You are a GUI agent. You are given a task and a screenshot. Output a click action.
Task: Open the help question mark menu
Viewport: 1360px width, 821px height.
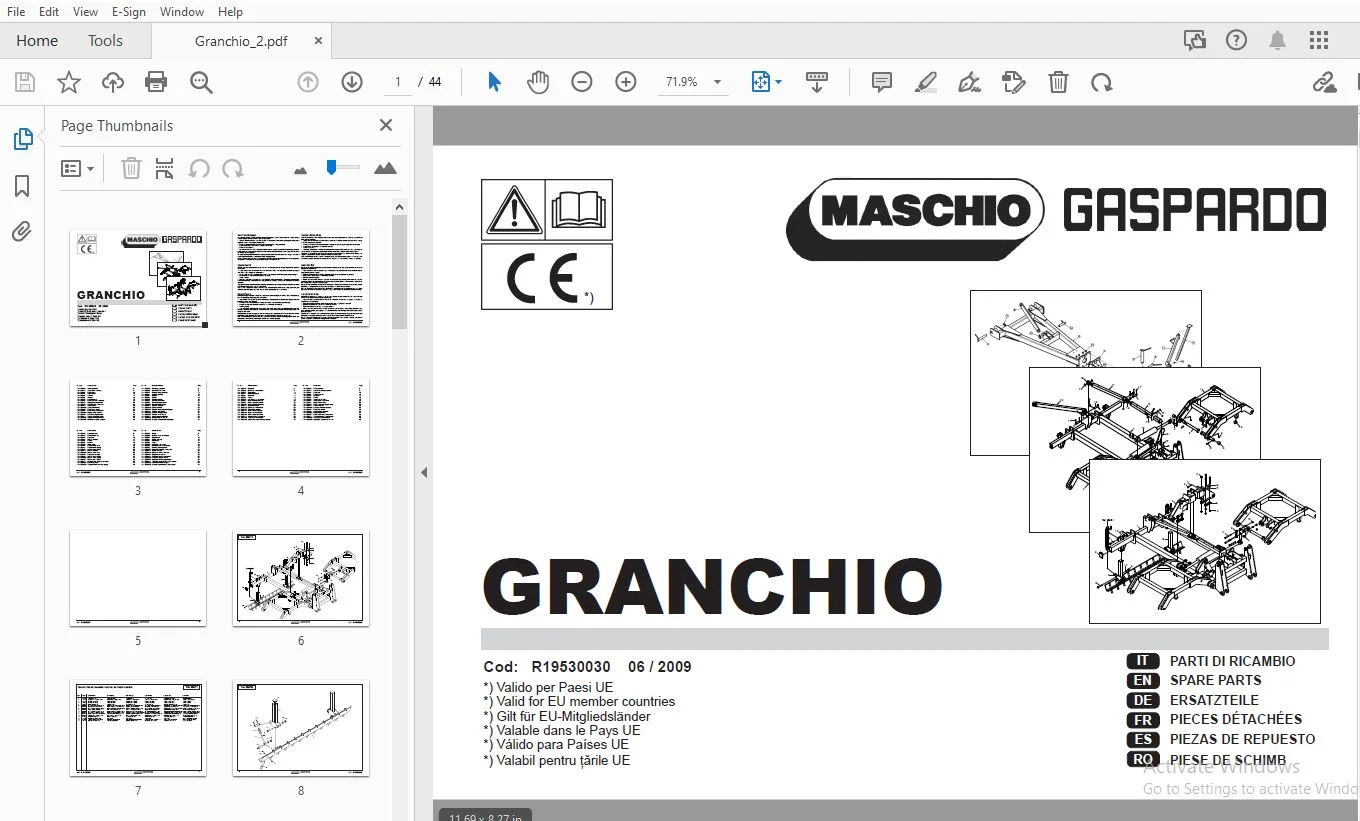click(1236, 41)
